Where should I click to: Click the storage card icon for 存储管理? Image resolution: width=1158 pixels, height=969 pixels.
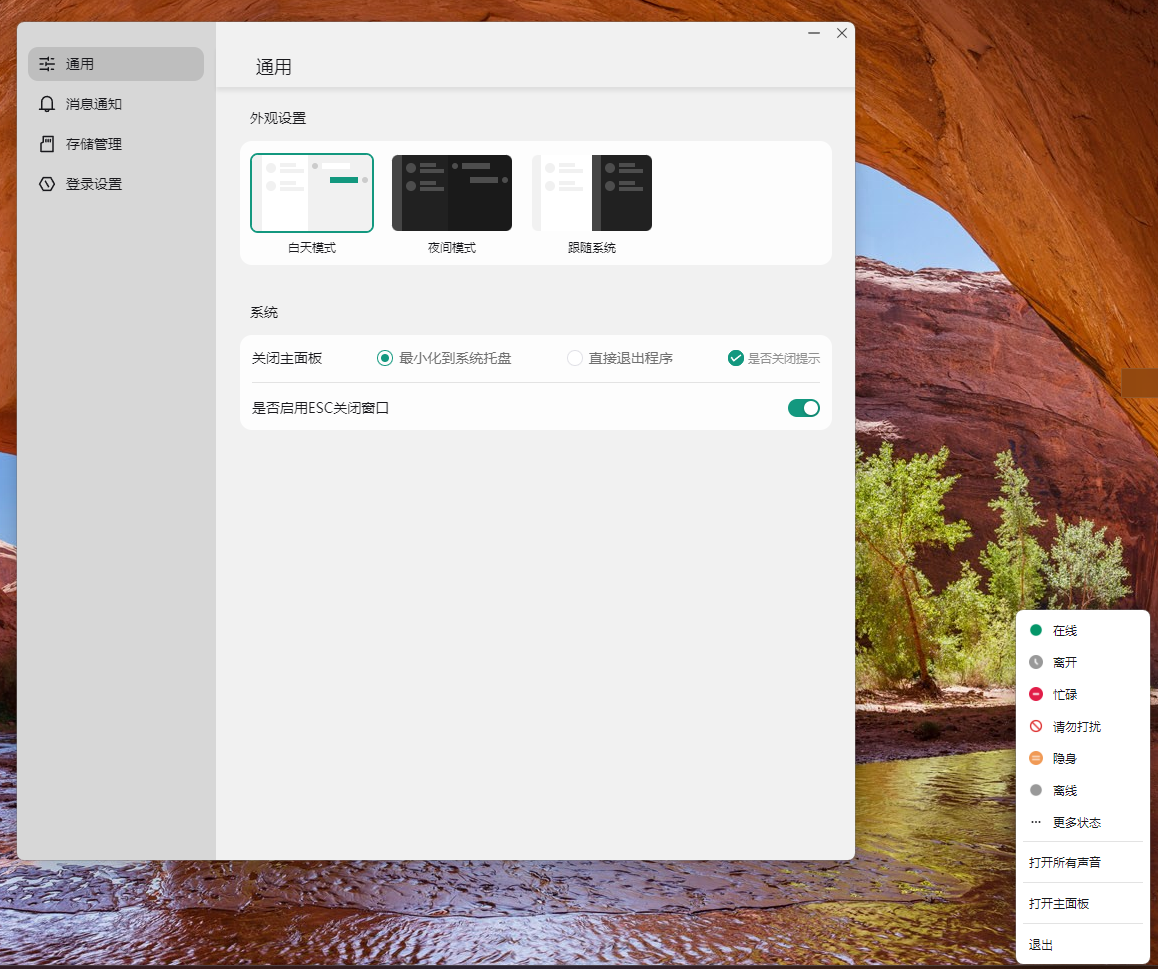[47, 144]
